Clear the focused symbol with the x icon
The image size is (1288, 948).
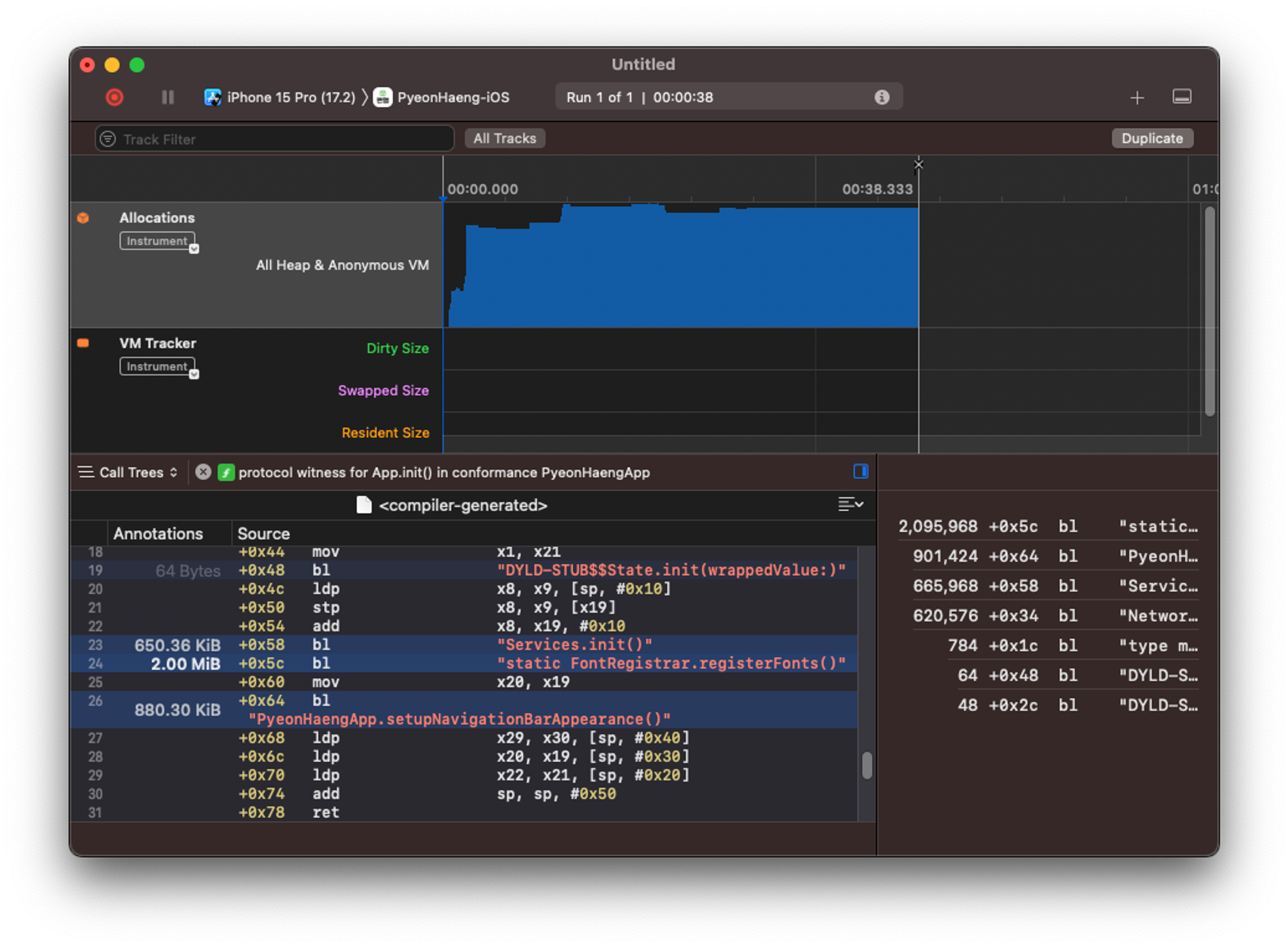(x=203, y=472)
